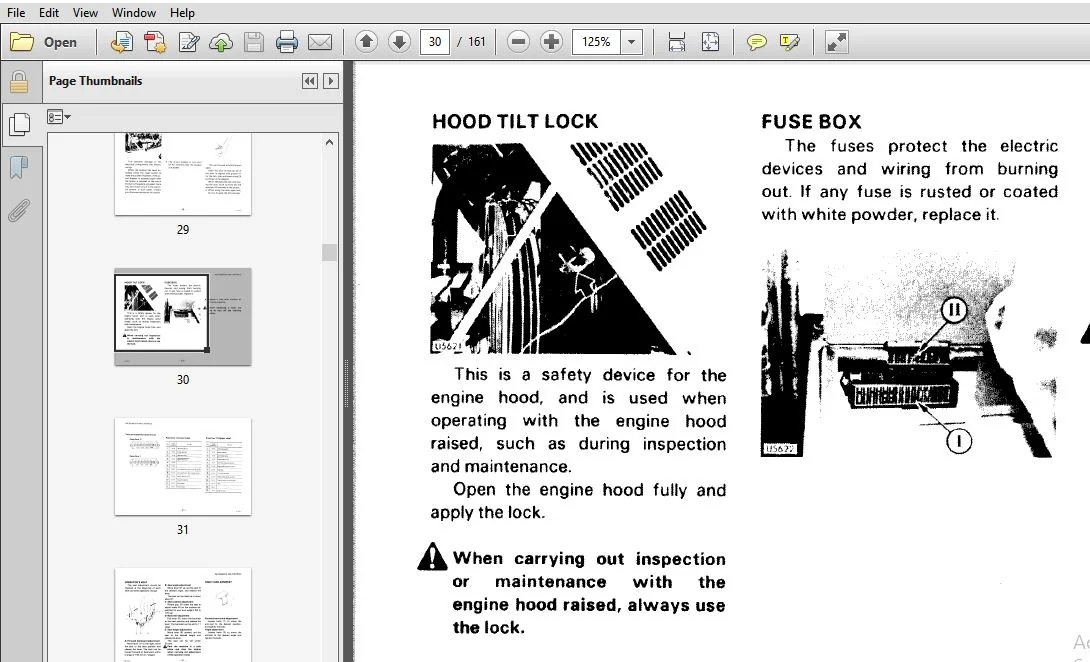Go to next page with down arrow
The height and width of the screenshot is (662, 1090).
coord(399,42)
